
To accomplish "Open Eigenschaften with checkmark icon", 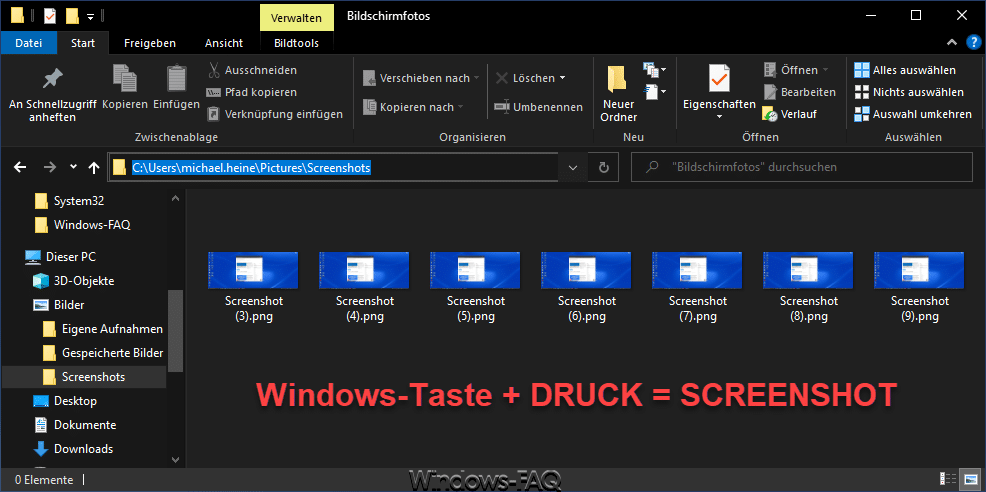I will coord(719,93).
